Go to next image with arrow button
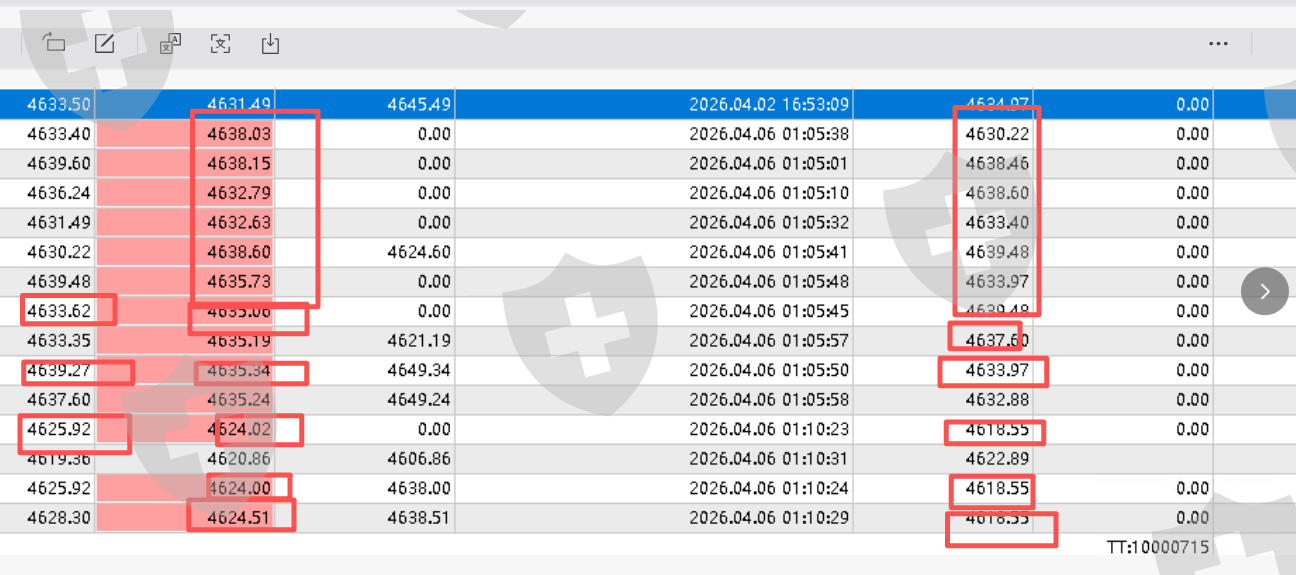The image size is (1296, 575). coord(1265,291)
